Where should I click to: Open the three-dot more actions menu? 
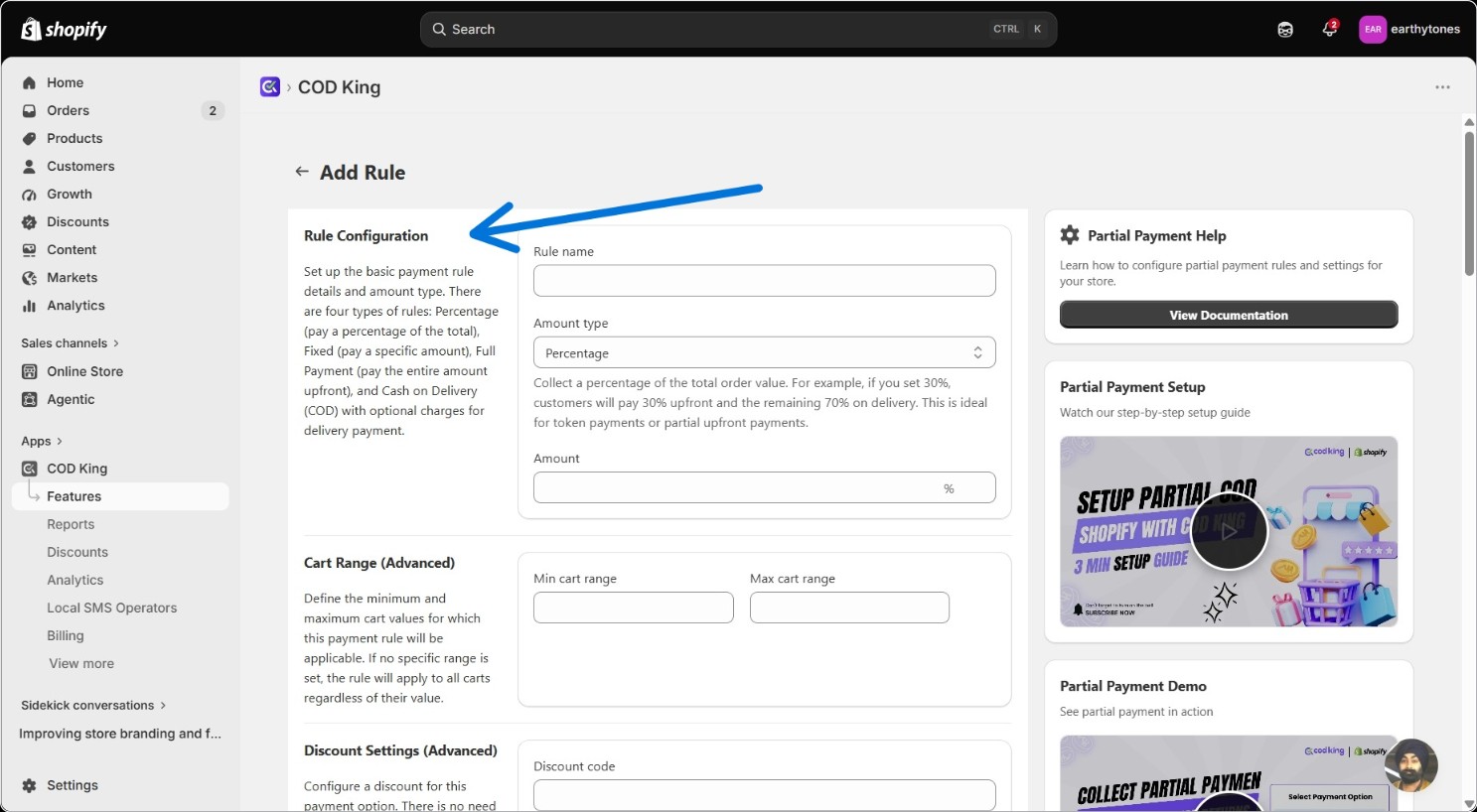(1442, 87)
